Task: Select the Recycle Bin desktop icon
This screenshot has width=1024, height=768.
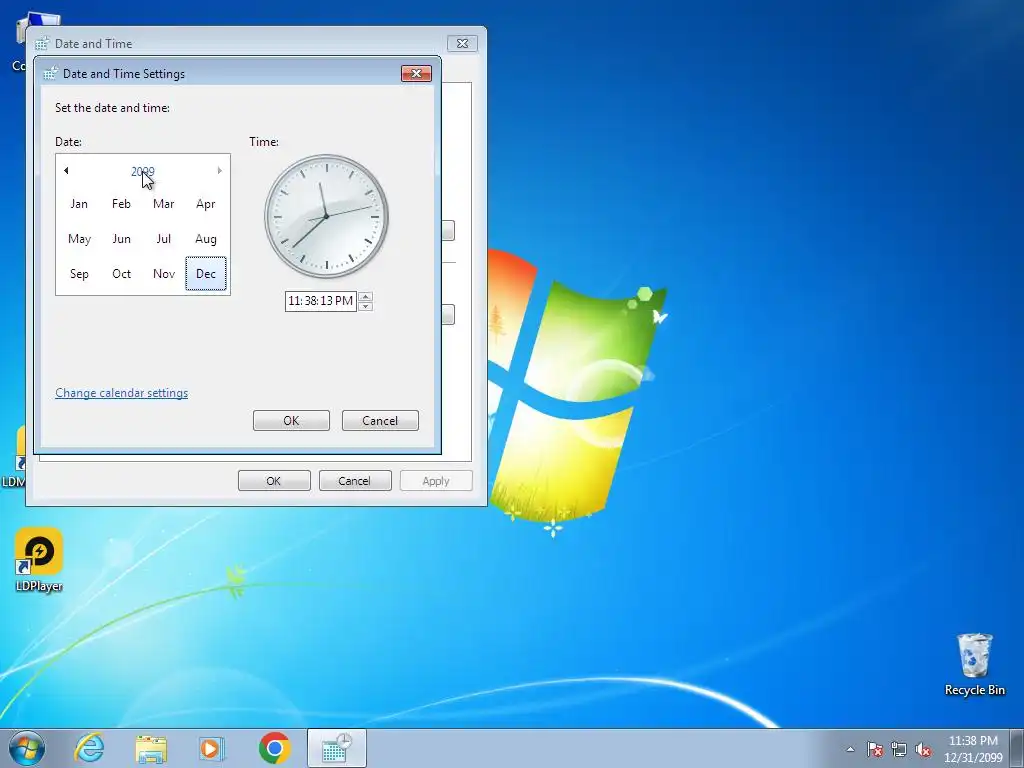Action: [975, 664]
